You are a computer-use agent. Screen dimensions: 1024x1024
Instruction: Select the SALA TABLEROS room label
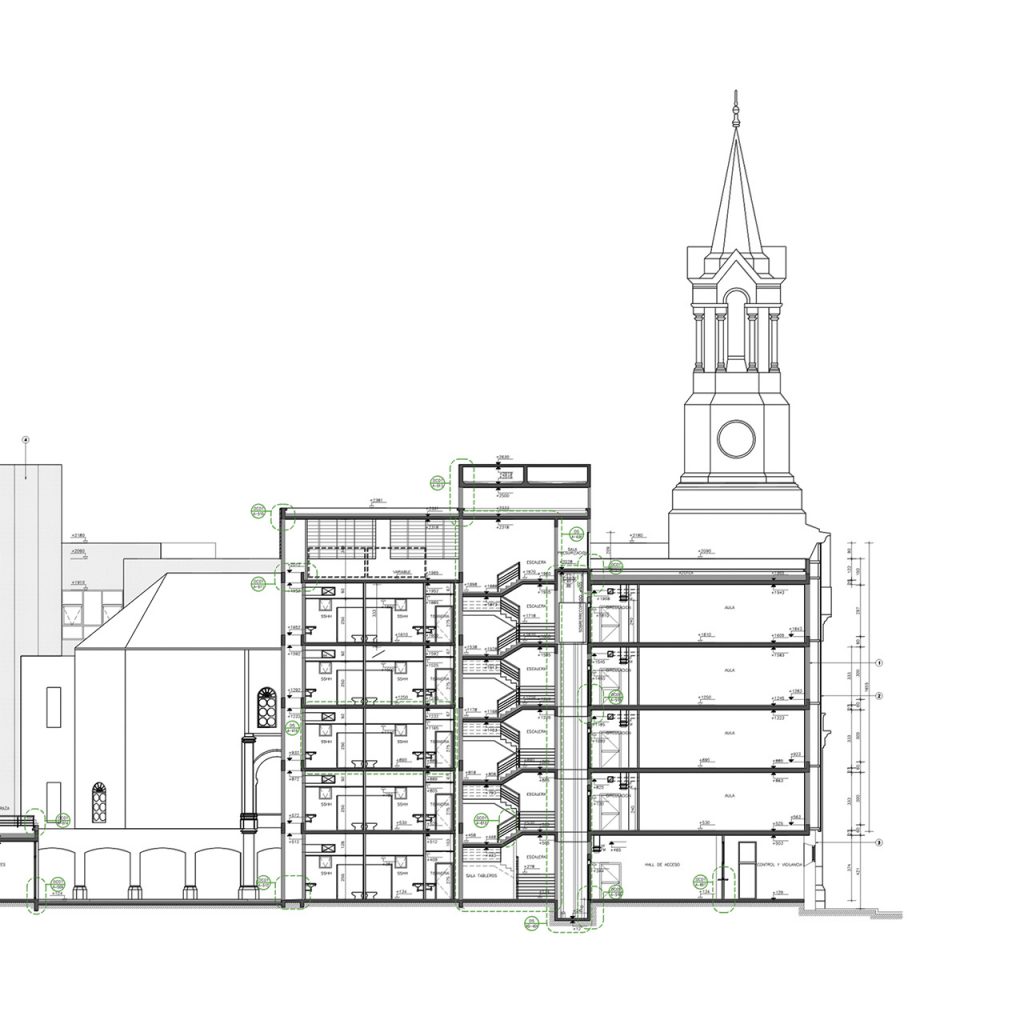(x=482, y=875)
